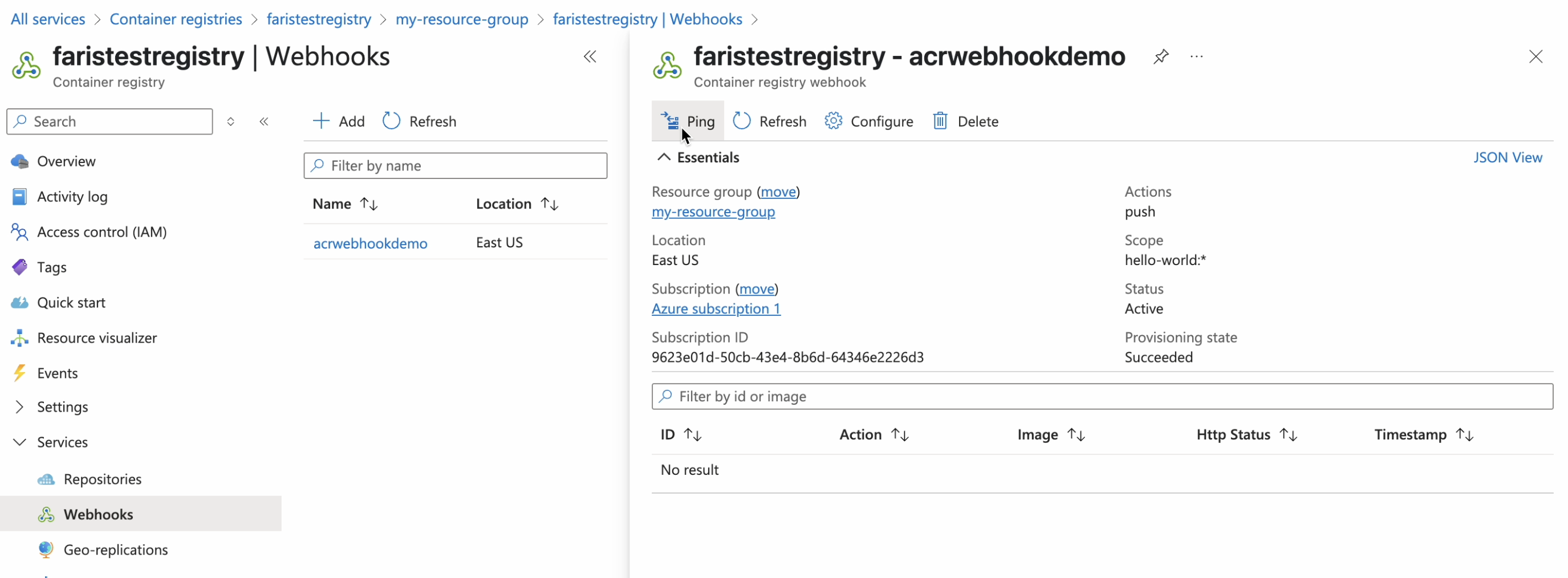Collapse the left navigation sidebar

[x=263, y=121]
